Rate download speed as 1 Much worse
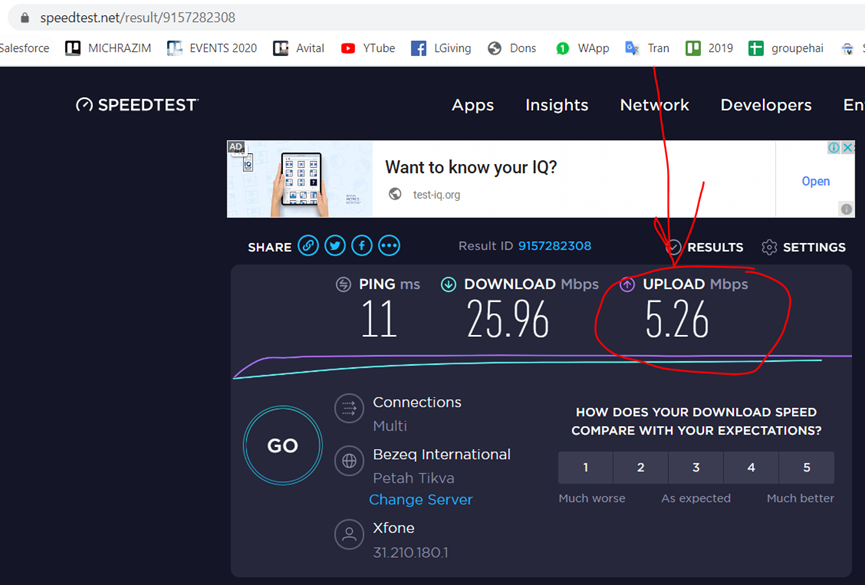 pos(585,467)
